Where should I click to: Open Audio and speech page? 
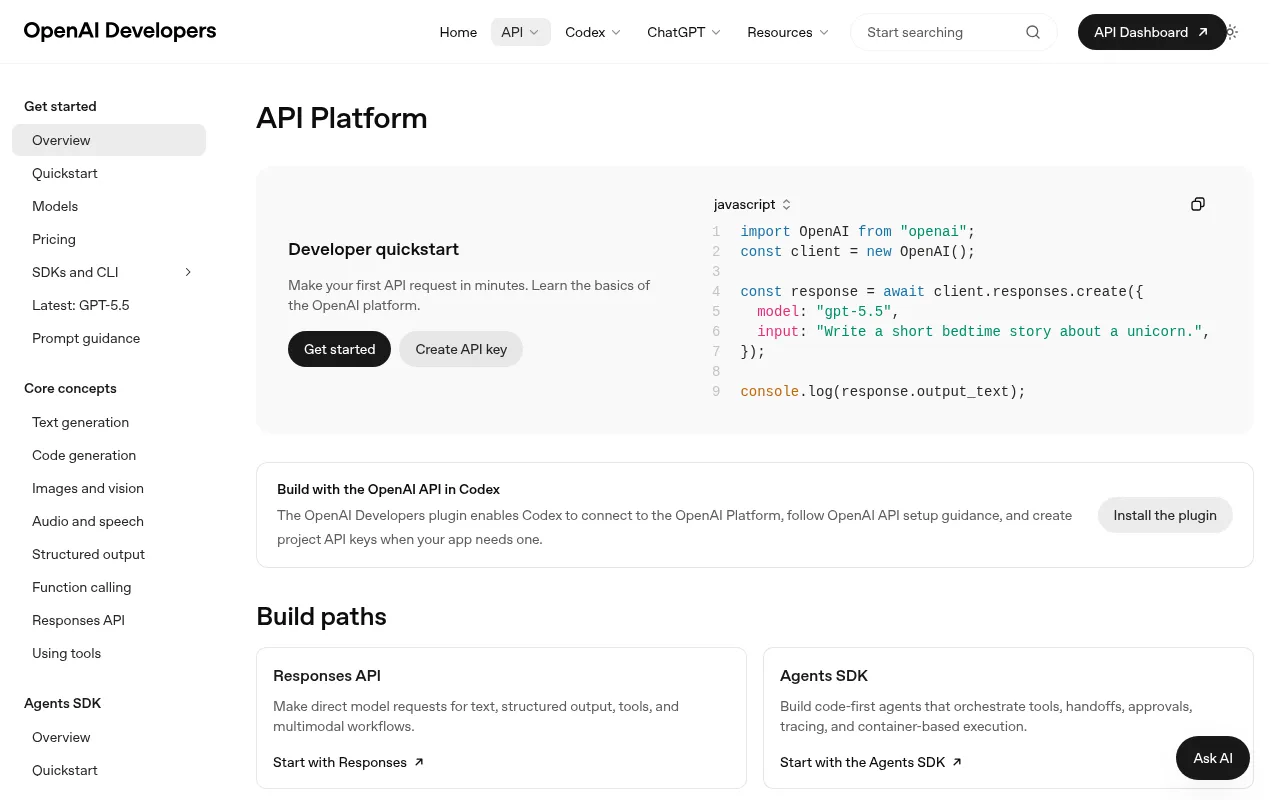[109, 521]
